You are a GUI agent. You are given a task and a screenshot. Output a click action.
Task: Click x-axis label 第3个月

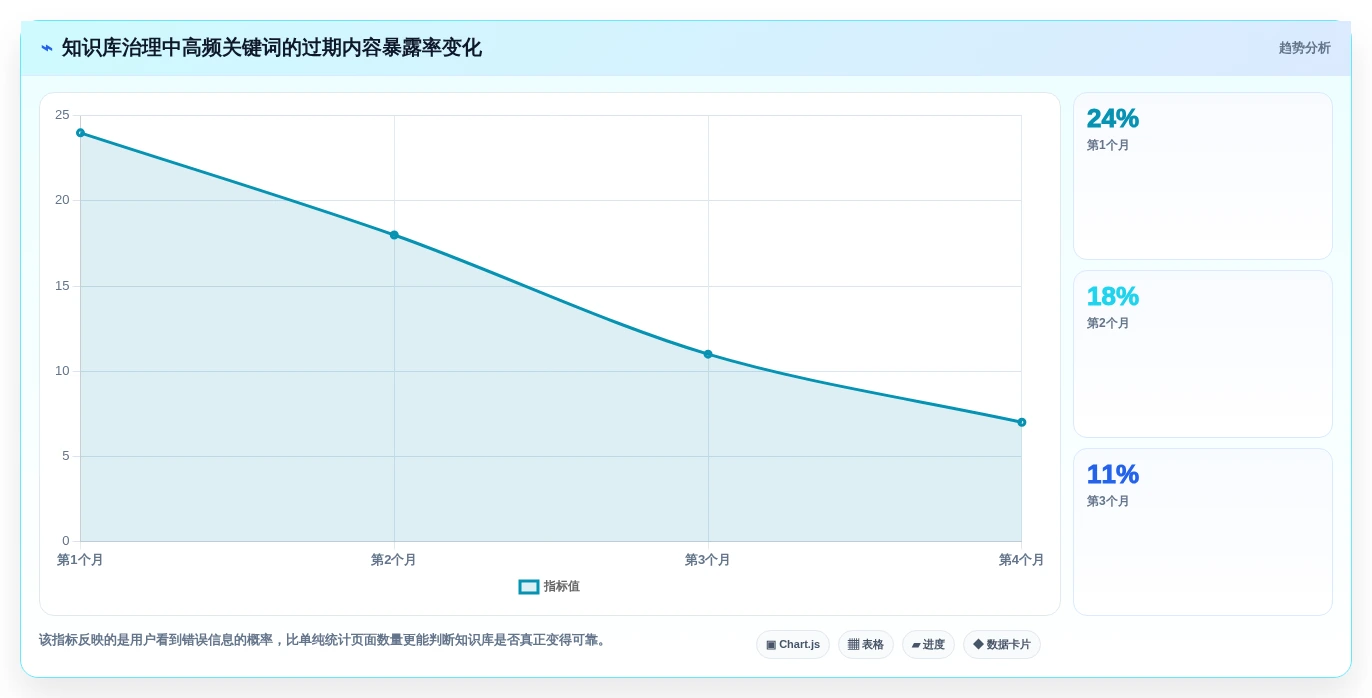pos(708,560)
